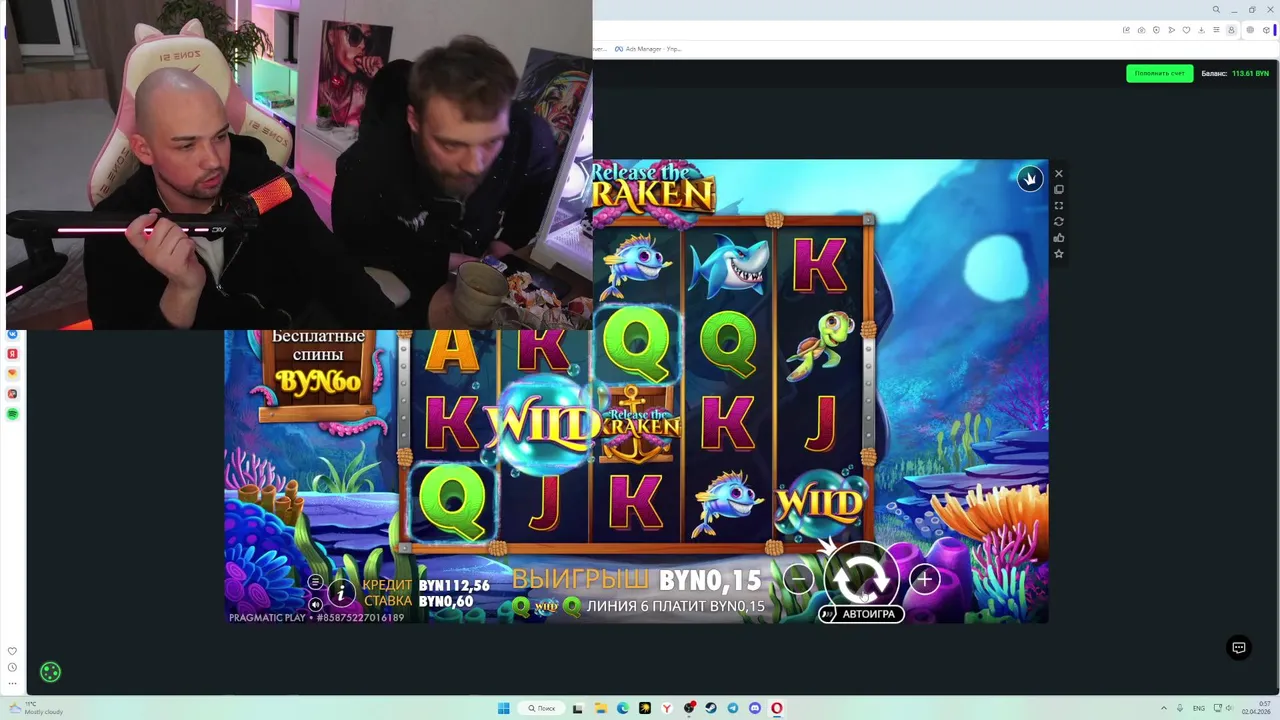Click the ENG language indicator

pyautogui.click(x=1199, y=708)
